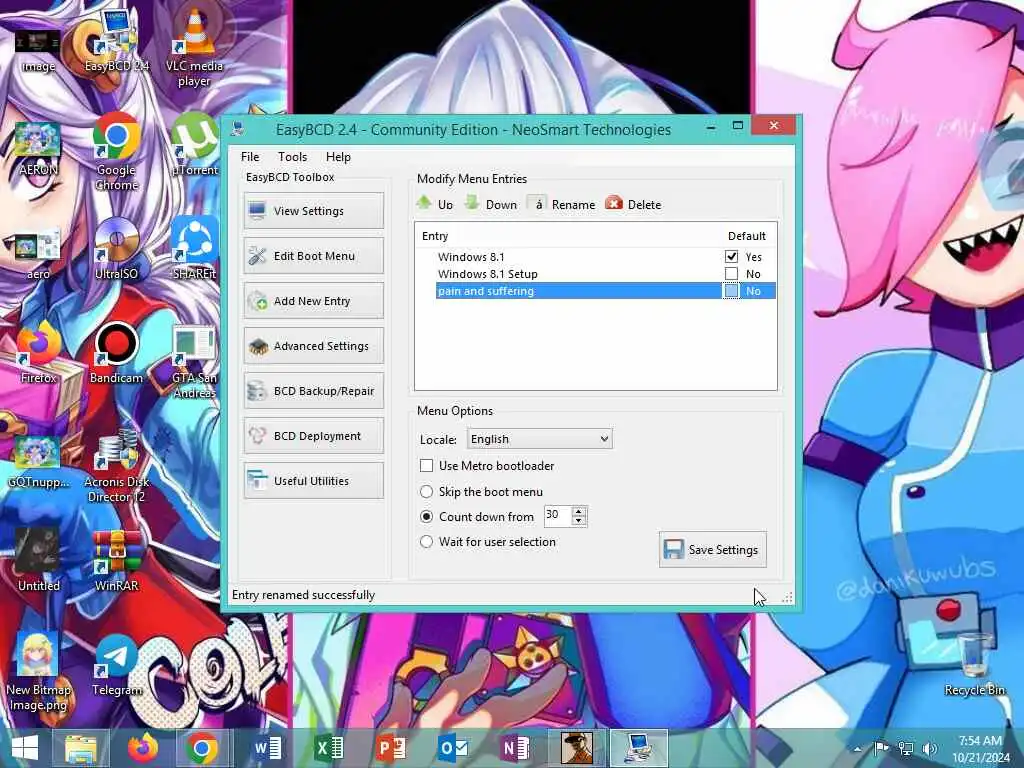1024x768 pixels.
Task: Open Acronis Disk Director 12 shortcut
Action: (x=116, y=466)
